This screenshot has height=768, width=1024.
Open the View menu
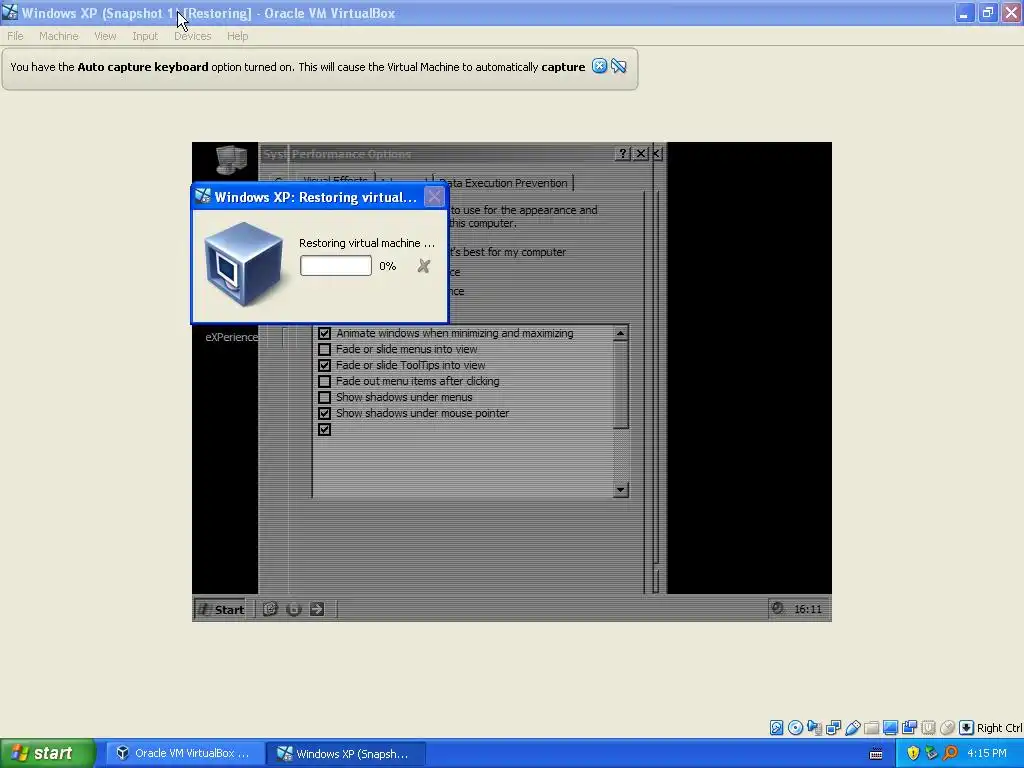[104, 36]
